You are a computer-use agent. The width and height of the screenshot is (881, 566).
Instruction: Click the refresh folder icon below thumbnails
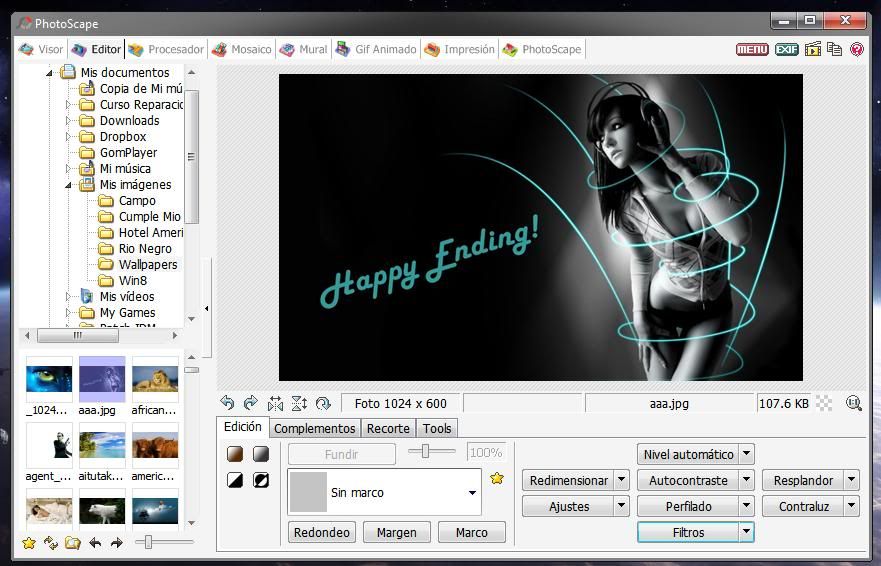[51, 543]
